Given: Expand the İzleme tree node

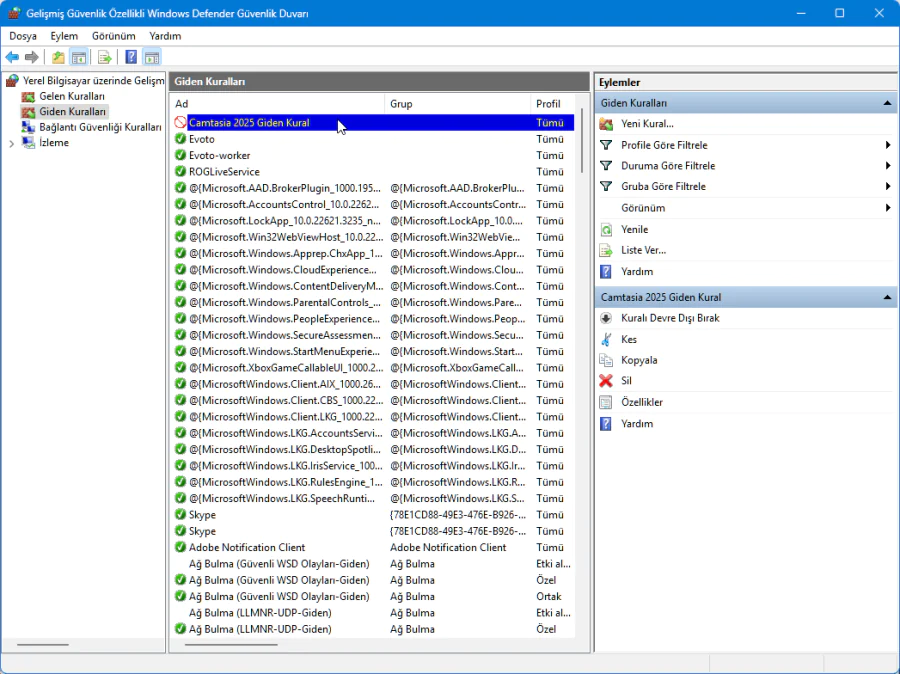Looking at the screenshot, I should (11, 143).
